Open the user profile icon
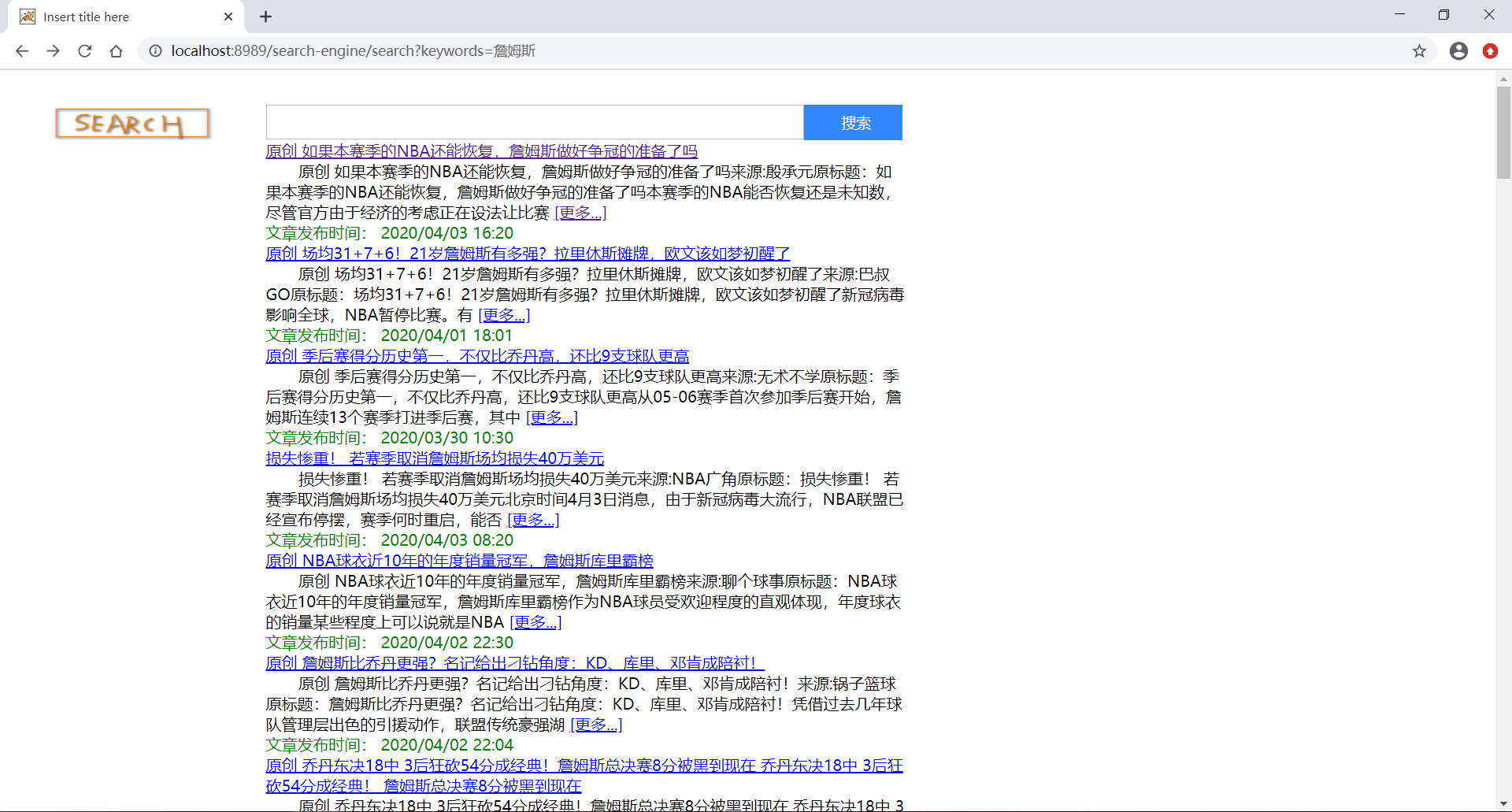Viewport: 1512px width, 812px height. point(1458,51)
